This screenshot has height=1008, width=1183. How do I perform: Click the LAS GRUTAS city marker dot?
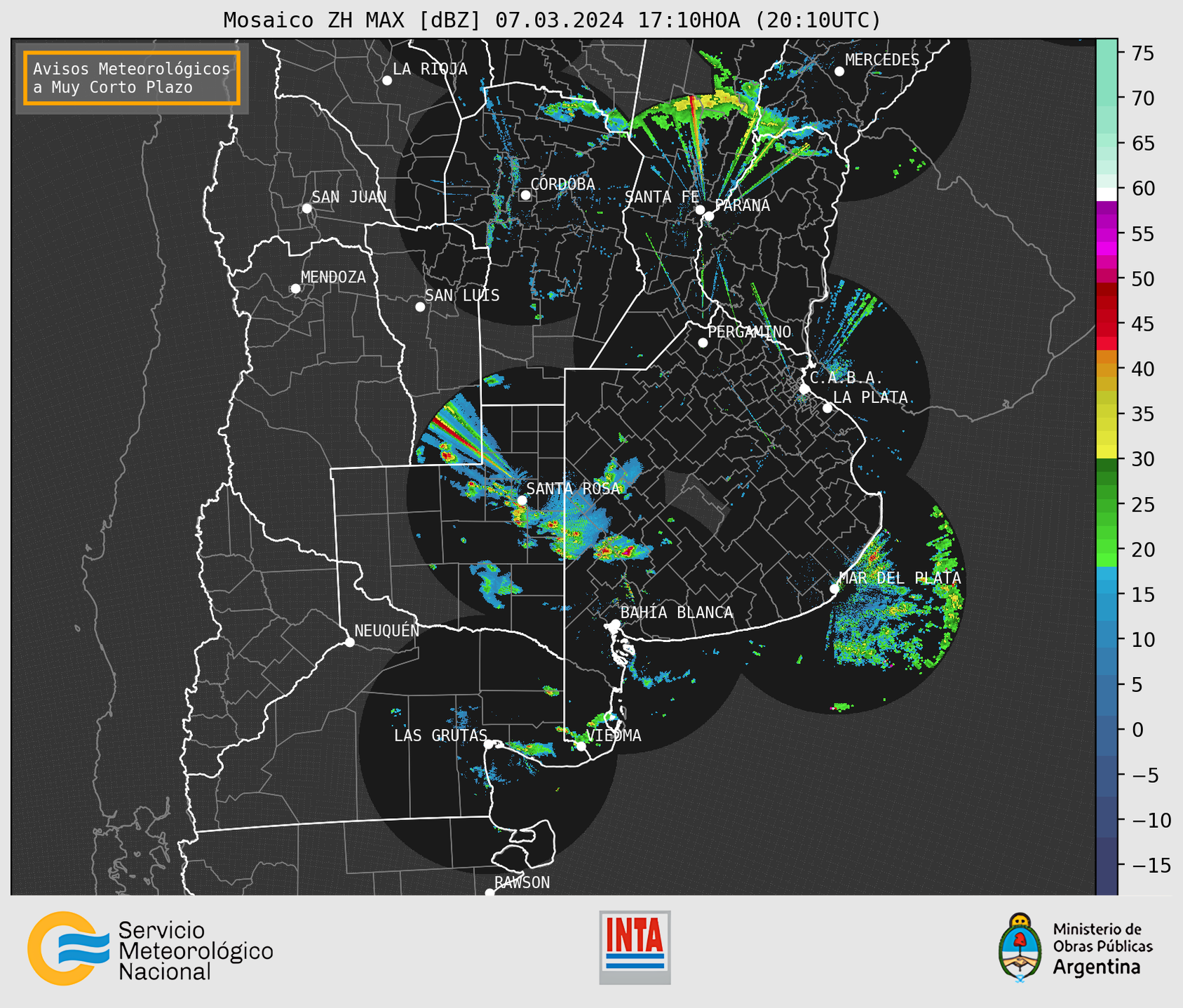pyautogui.click(x=489, y=744)
